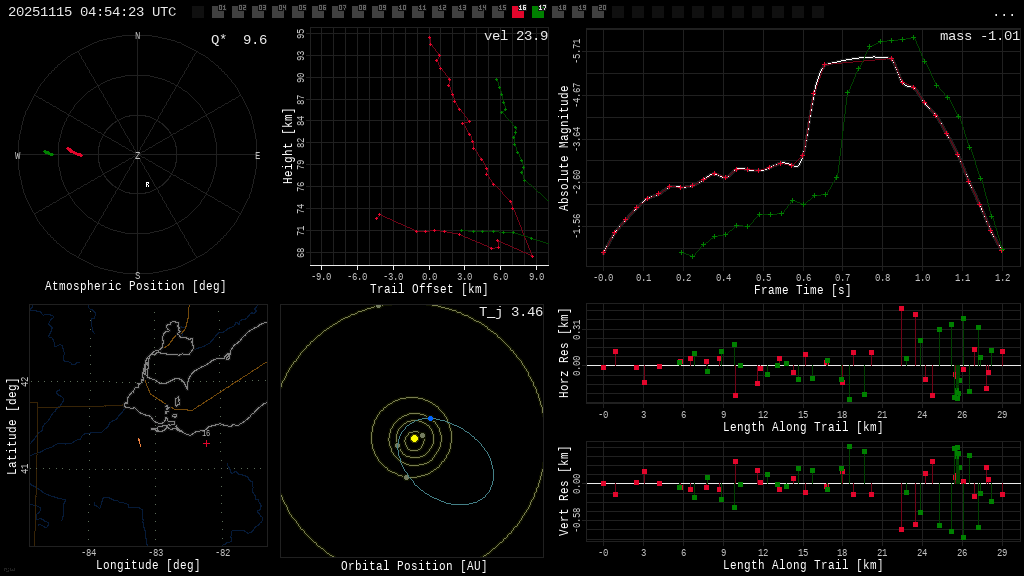Click Length Along Trail label under Horz plot
Viewport: 1024px width, 576px height.
pyautogui.click(x=803, y=427)
